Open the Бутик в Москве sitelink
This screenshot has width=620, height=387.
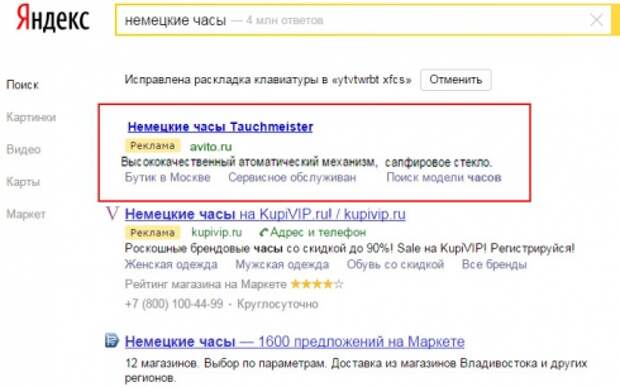tap(168, 177)
